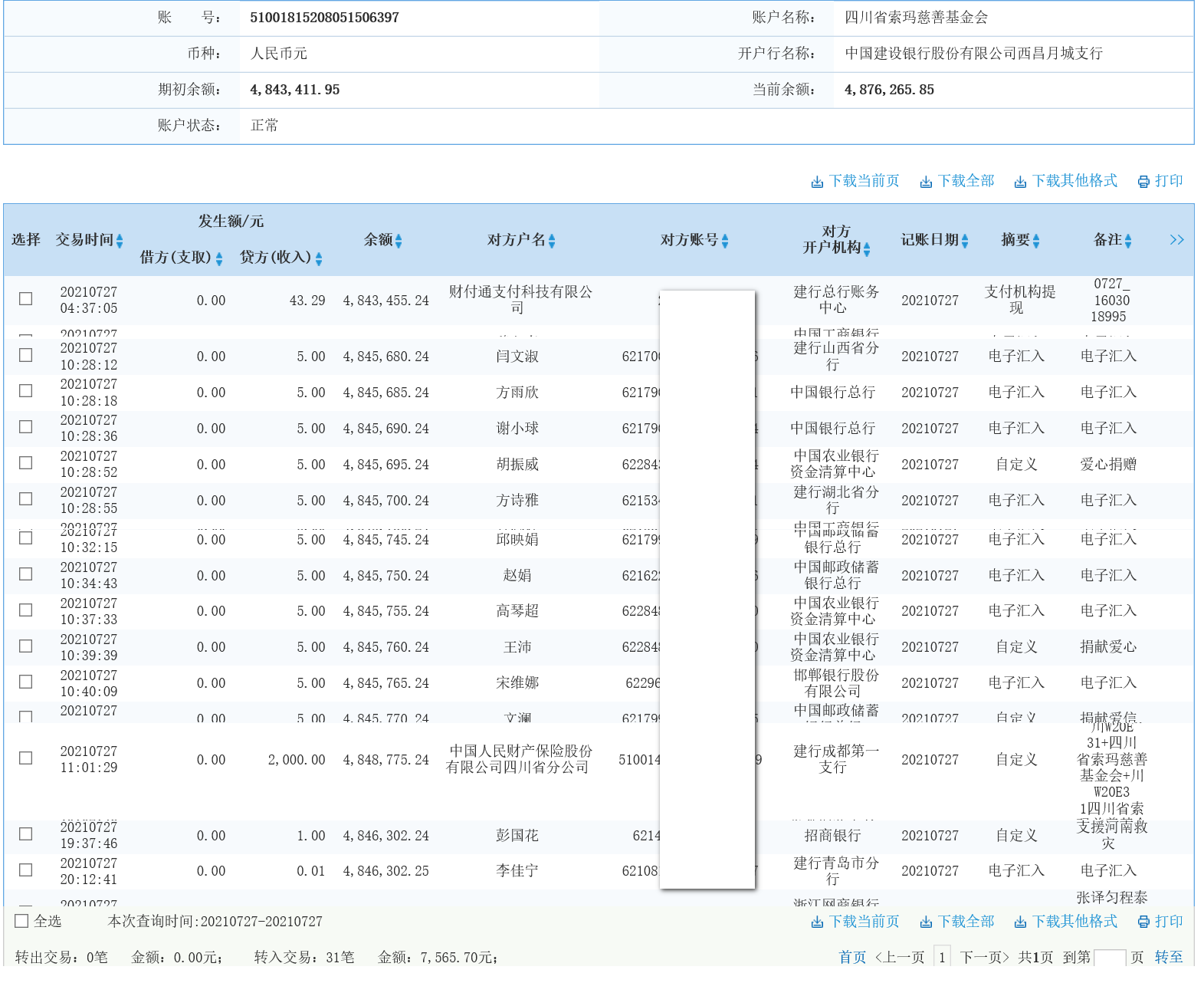The image size is (1204, 983).
Task: Click the 邯郸银行股份有限公司 institution cell
Action: click(835, 683)
